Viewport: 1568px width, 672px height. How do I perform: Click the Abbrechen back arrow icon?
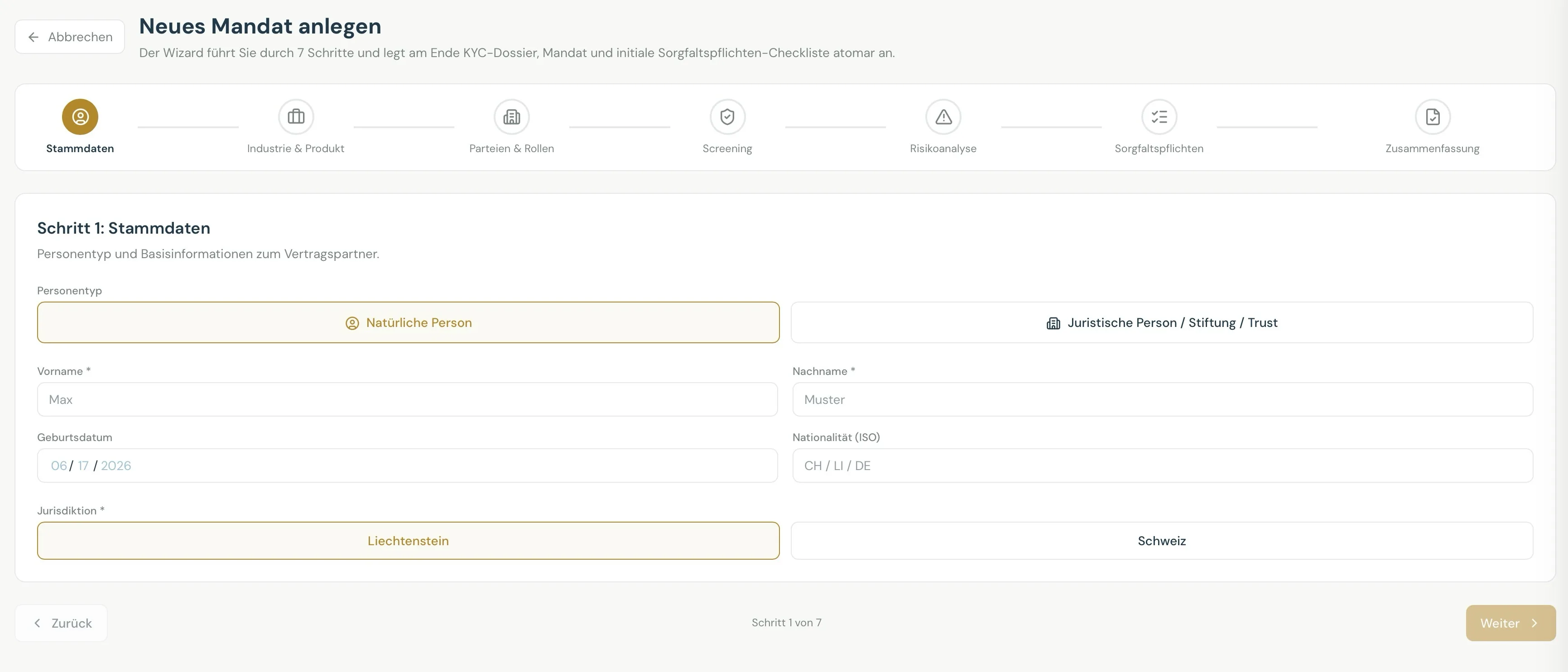(x=34, y=37)
